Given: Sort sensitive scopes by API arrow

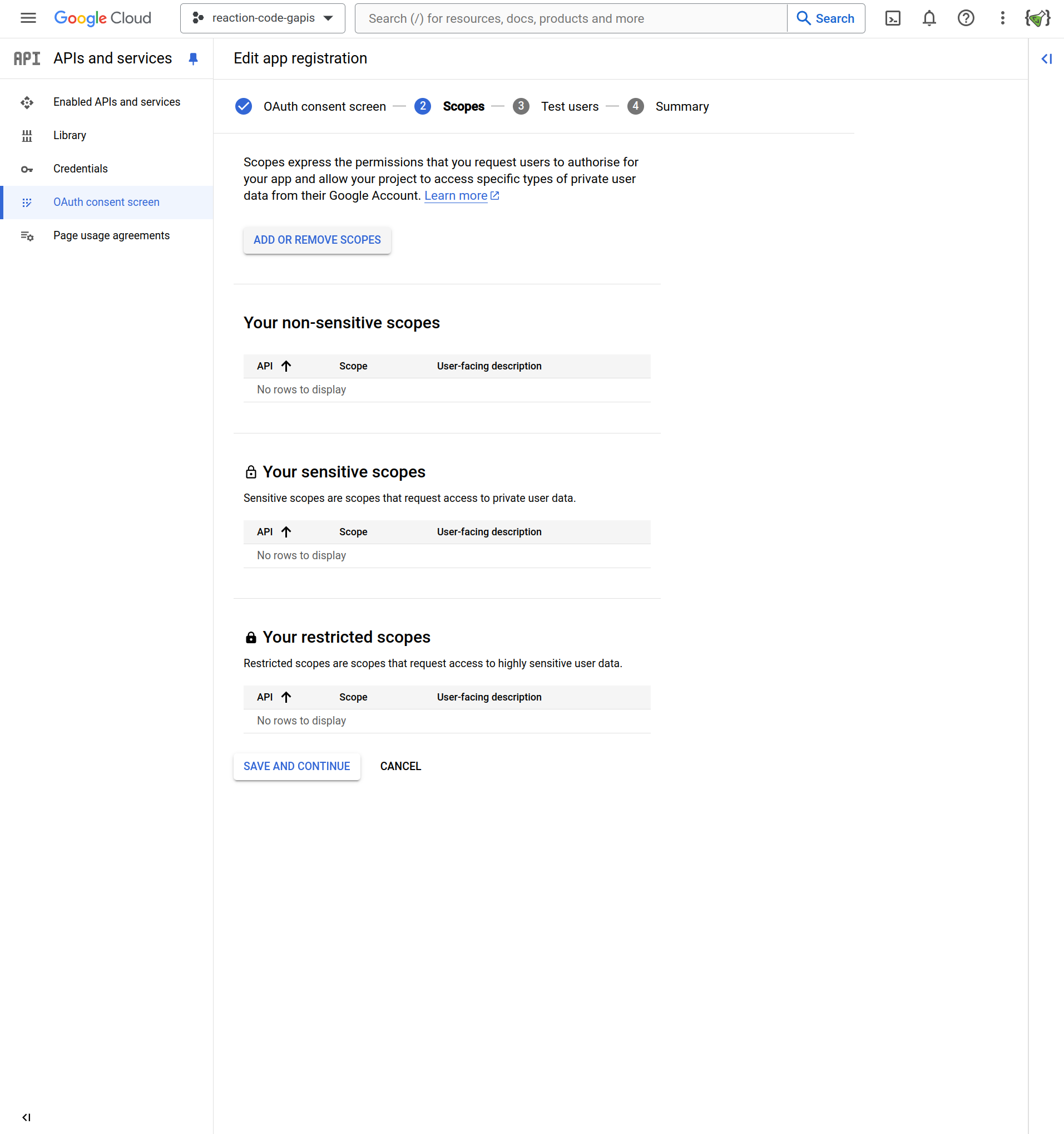Looking at the screenshot, I should (286, 531).
